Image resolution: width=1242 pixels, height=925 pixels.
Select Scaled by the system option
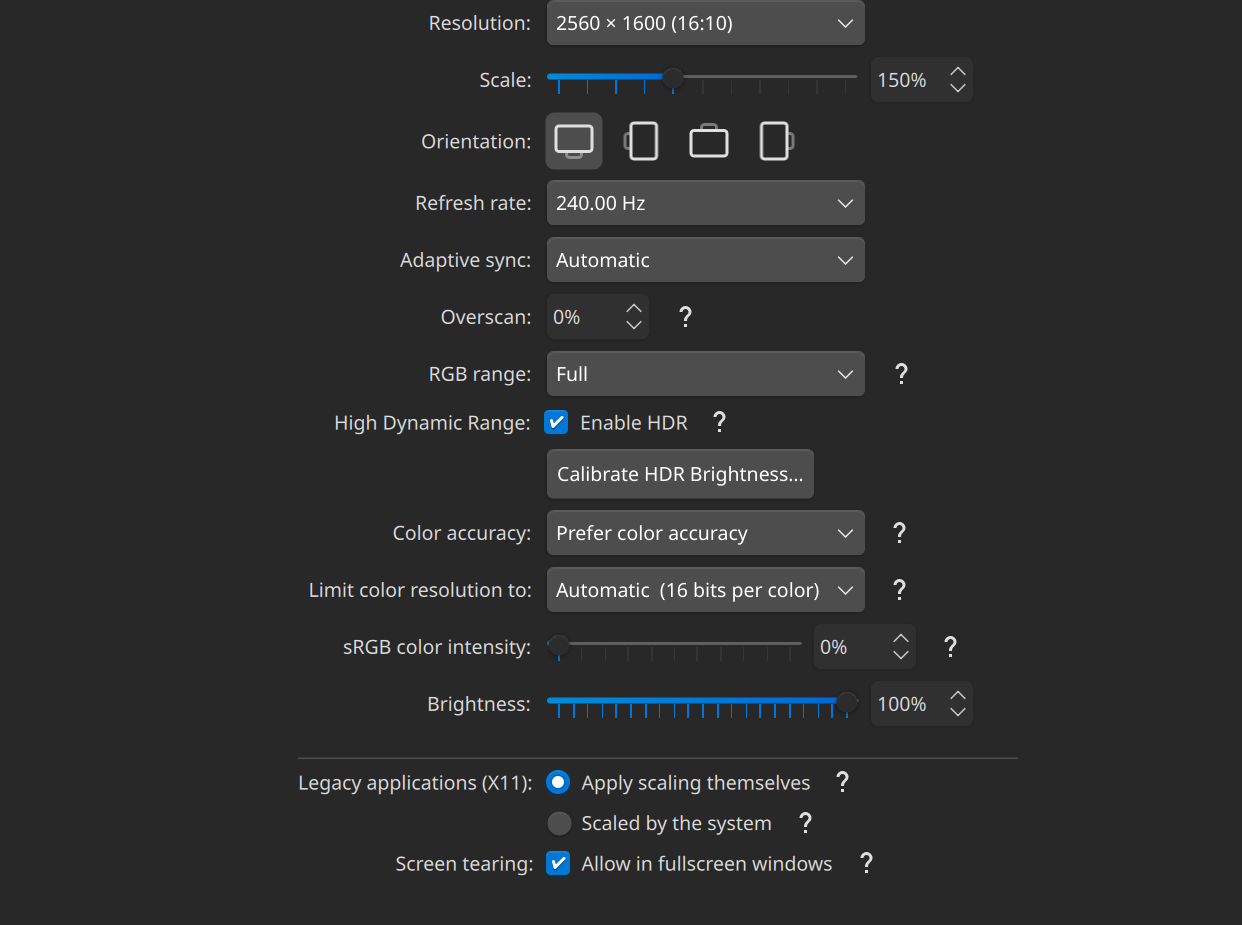click(558, 823)
